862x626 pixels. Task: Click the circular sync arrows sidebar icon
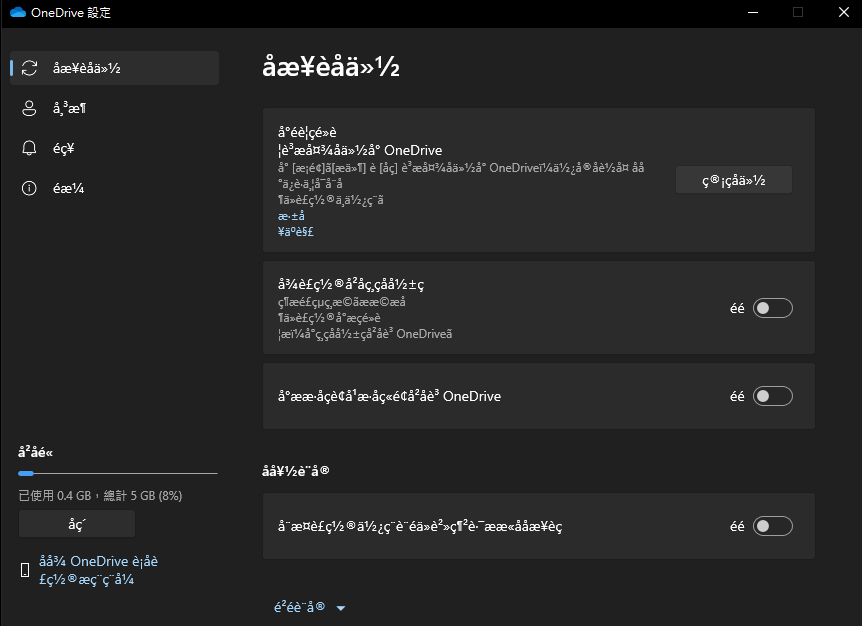pos(29,68)
